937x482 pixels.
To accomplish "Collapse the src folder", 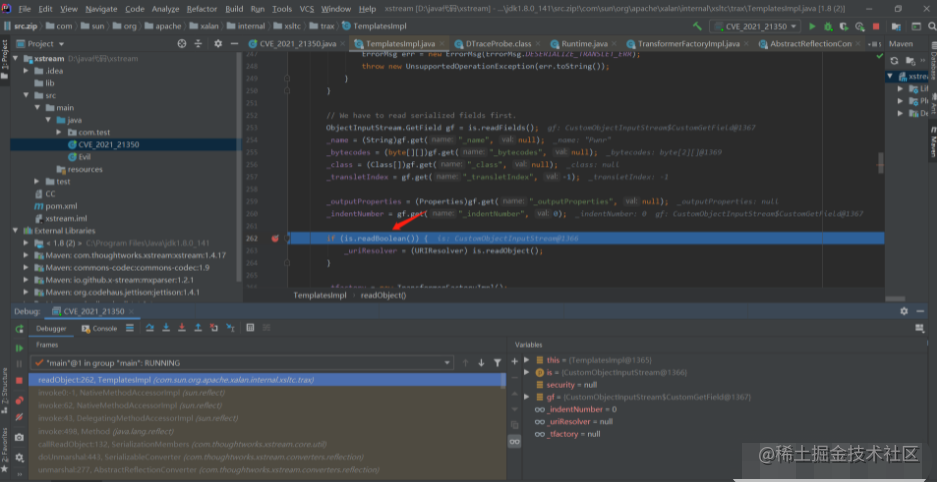I will click(x=26, y=96).
